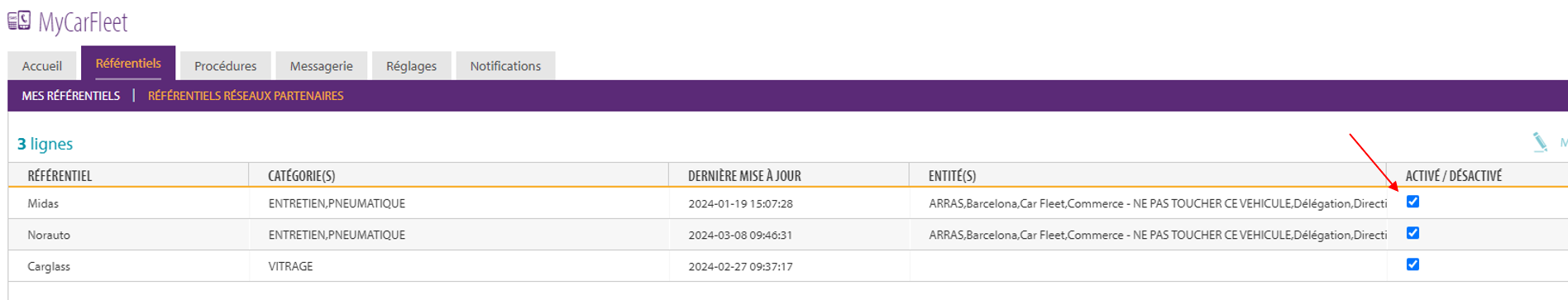Select the Carglass row name
The width and height of the screenshot is (1568, 300).
pyautogui.click(x=49, y=266)
